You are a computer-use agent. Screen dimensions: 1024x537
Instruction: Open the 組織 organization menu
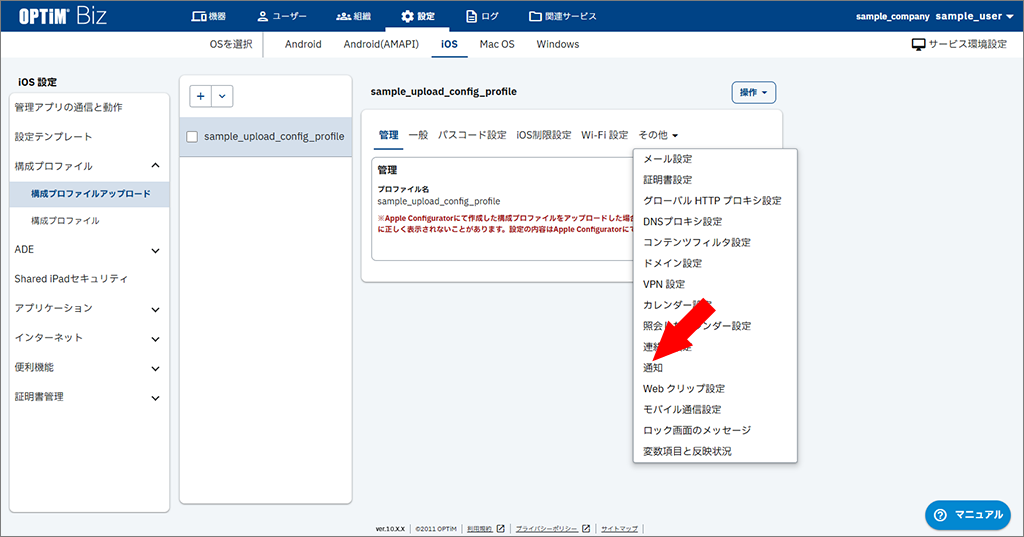point(353,16)
